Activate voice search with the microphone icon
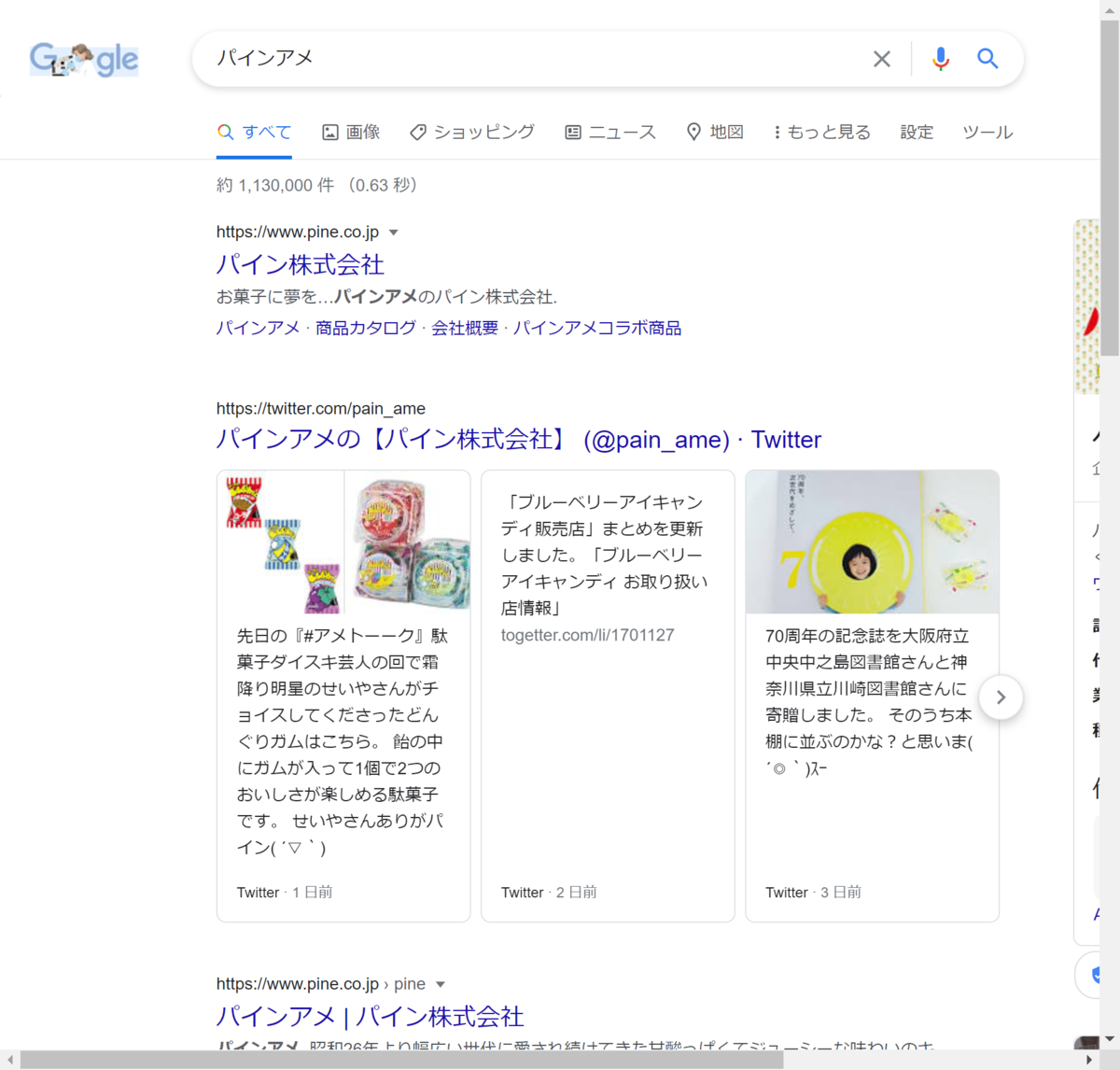 pos(940,58)
